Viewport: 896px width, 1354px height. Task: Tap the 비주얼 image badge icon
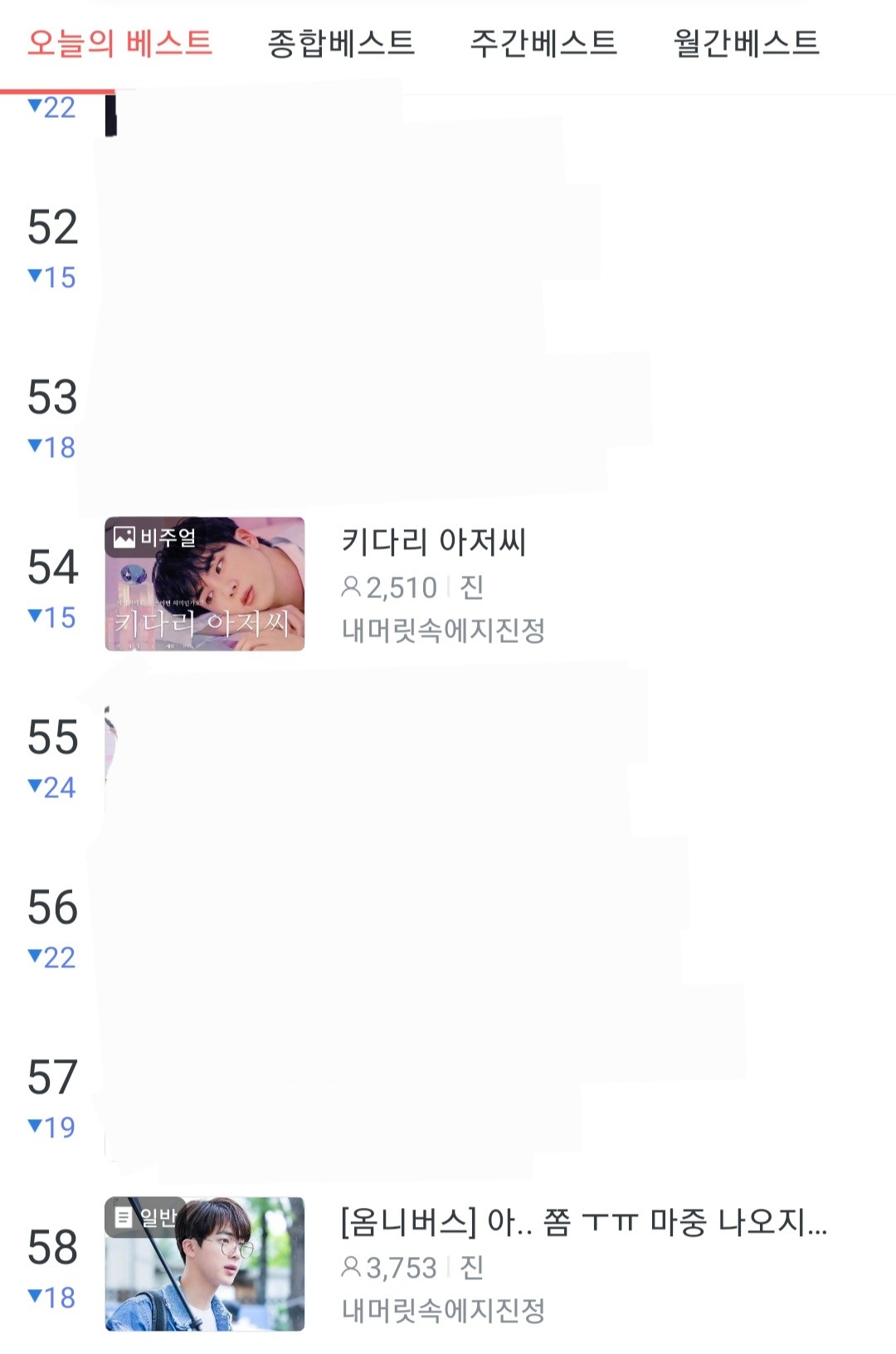pos(124,538)
